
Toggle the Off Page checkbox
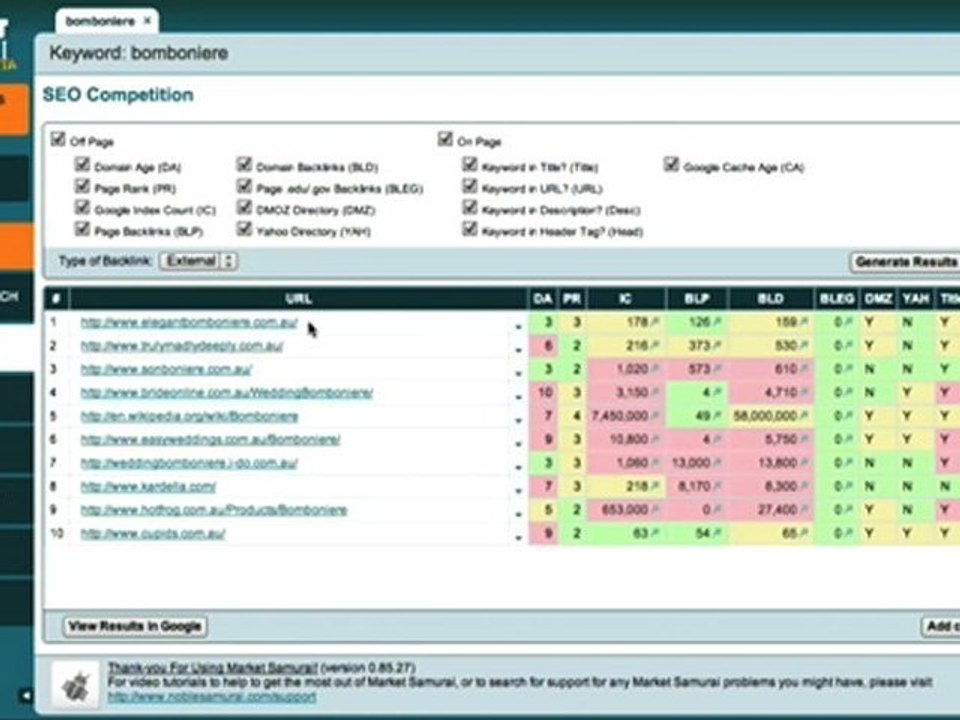pyautogui.click(x=58, y=139)
